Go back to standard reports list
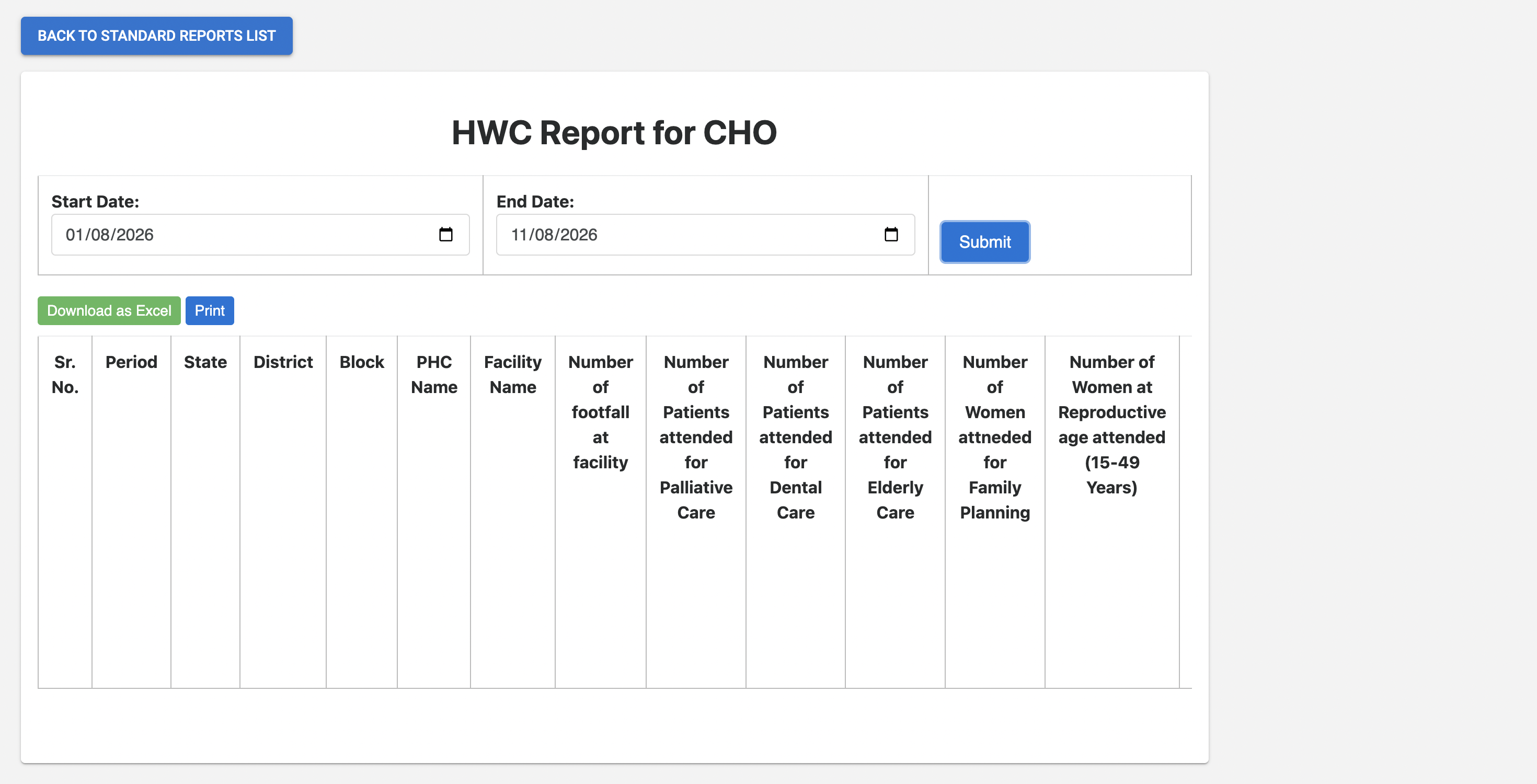This screenshot has height=784, width=1537. click(157, 36)
